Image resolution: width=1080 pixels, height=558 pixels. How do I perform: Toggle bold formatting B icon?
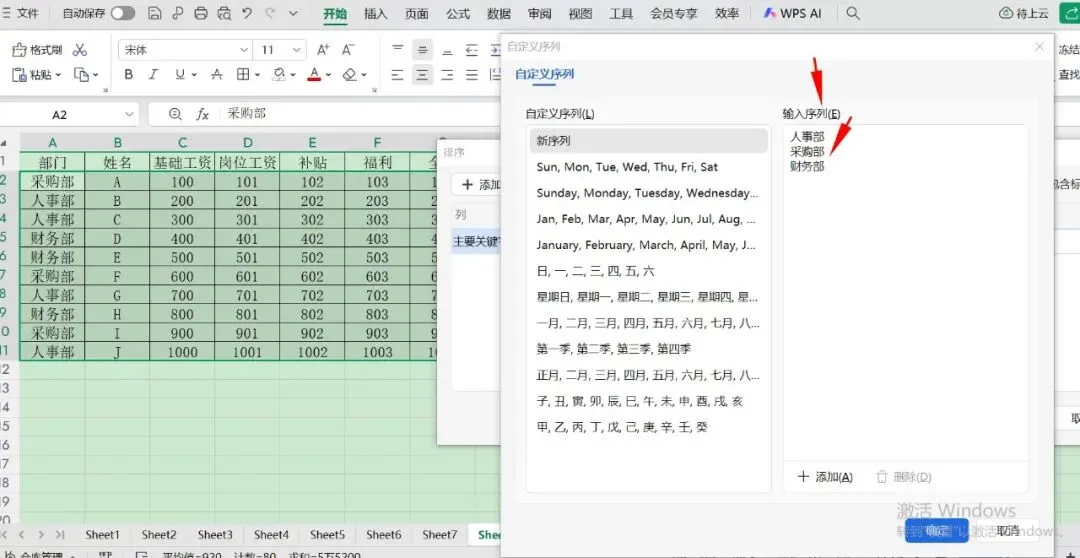pos(128,74)
